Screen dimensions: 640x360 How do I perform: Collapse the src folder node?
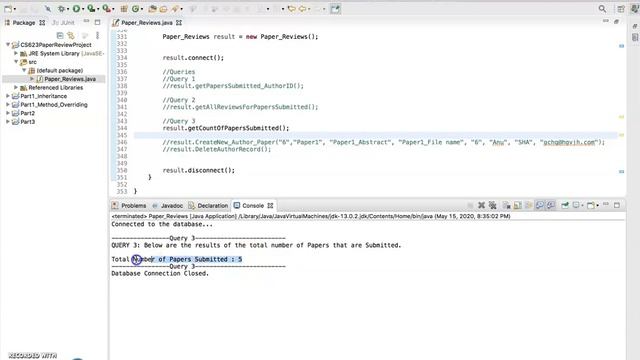click(16, 62)
